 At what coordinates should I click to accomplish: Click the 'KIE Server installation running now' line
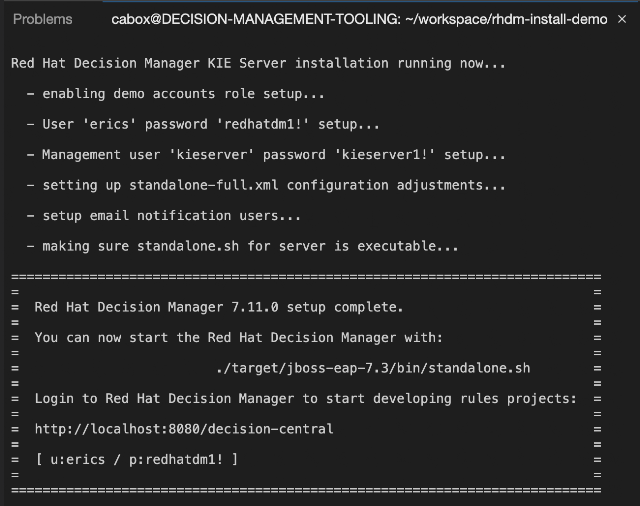(258, 63)
